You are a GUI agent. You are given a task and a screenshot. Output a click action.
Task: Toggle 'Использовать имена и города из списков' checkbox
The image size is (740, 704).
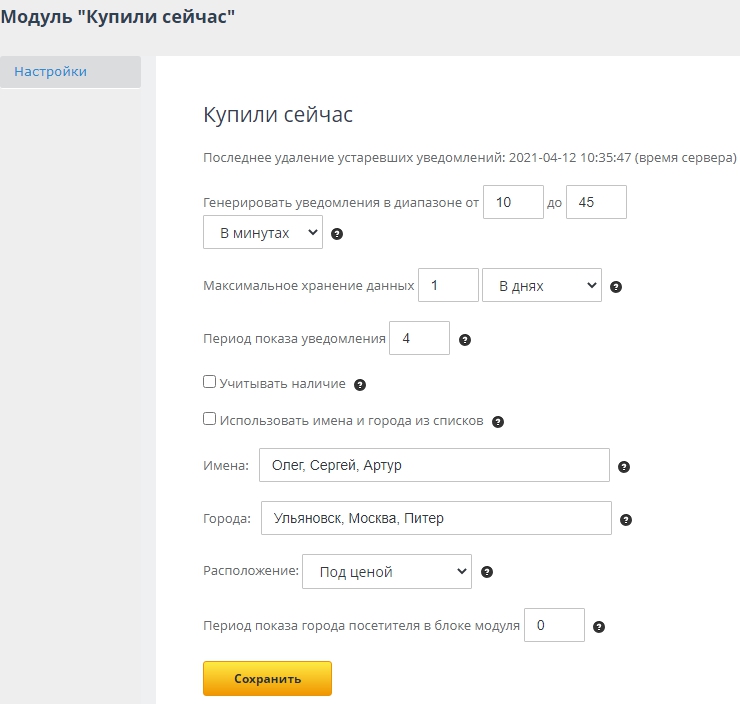(x=210, y=420)
